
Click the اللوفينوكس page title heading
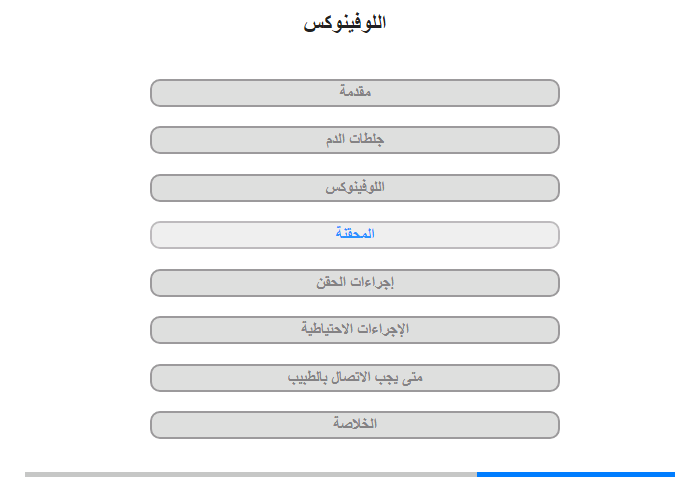[345, 22]
